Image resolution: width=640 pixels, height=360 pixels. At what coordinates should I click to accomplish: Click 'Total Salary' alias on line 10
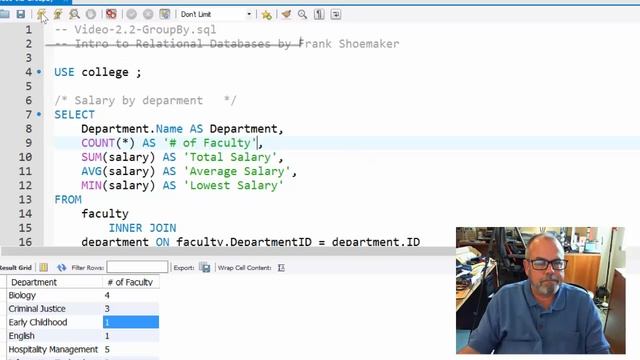[230, 157]
